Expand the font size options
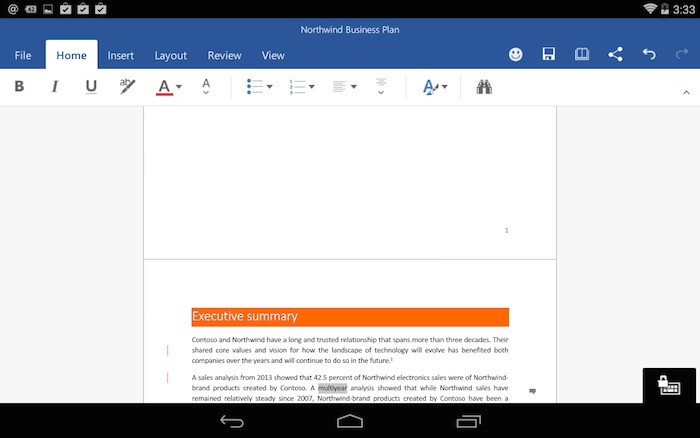This screenshot has width=700, height=438. click(206, 87)
